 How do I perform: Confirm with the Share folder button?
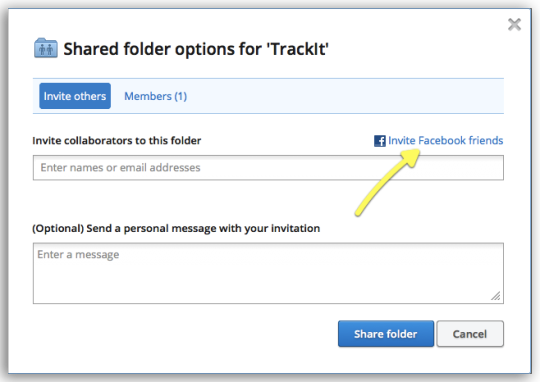[386, 334]
